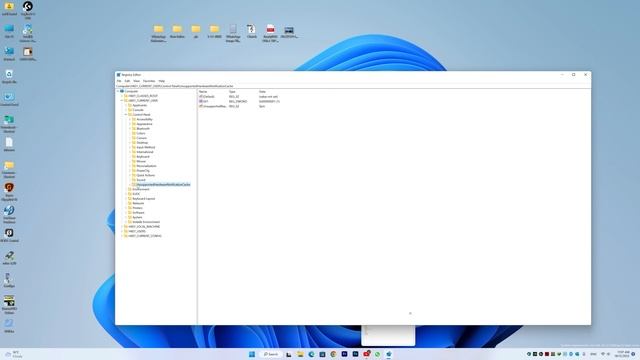Open the Edit menu
Screen dimensions: 640x360
pyautogui.click(x=127, y=81)
